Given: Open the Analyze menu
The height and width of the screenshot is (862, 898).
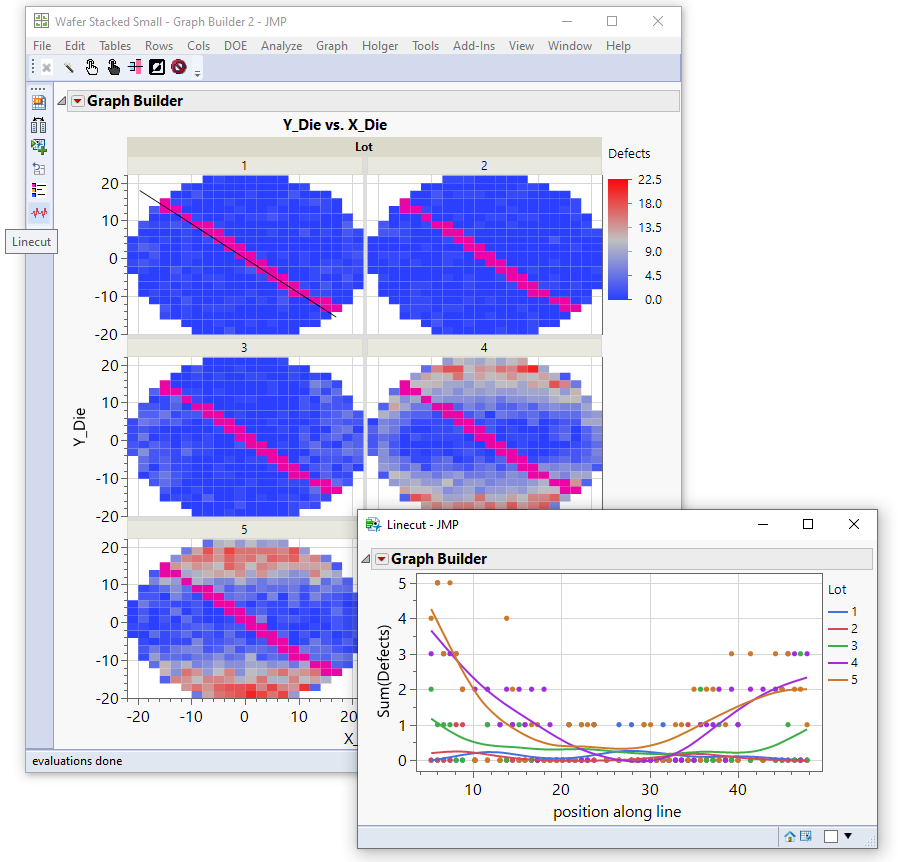Looking at the screenshot, I should [x=281, y=46].
